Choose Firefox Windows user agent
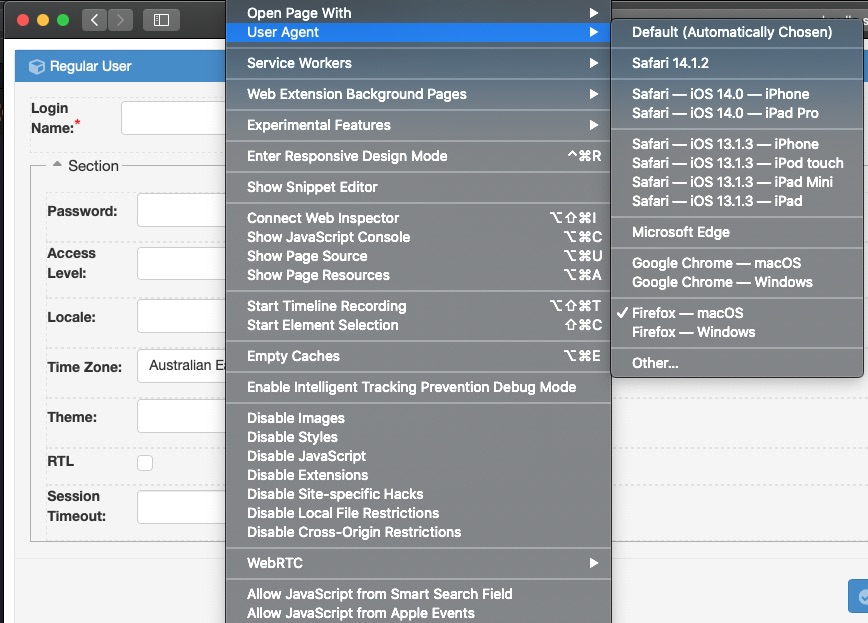Screen dimensions: 868x623 point(737,332)
